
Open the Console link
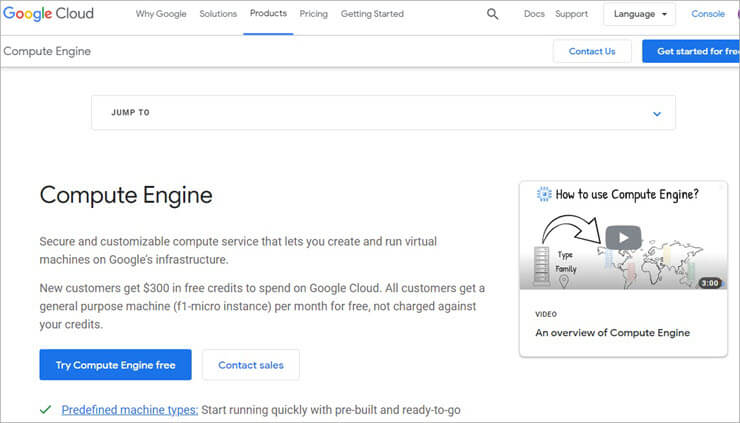(x=708, y=14)
